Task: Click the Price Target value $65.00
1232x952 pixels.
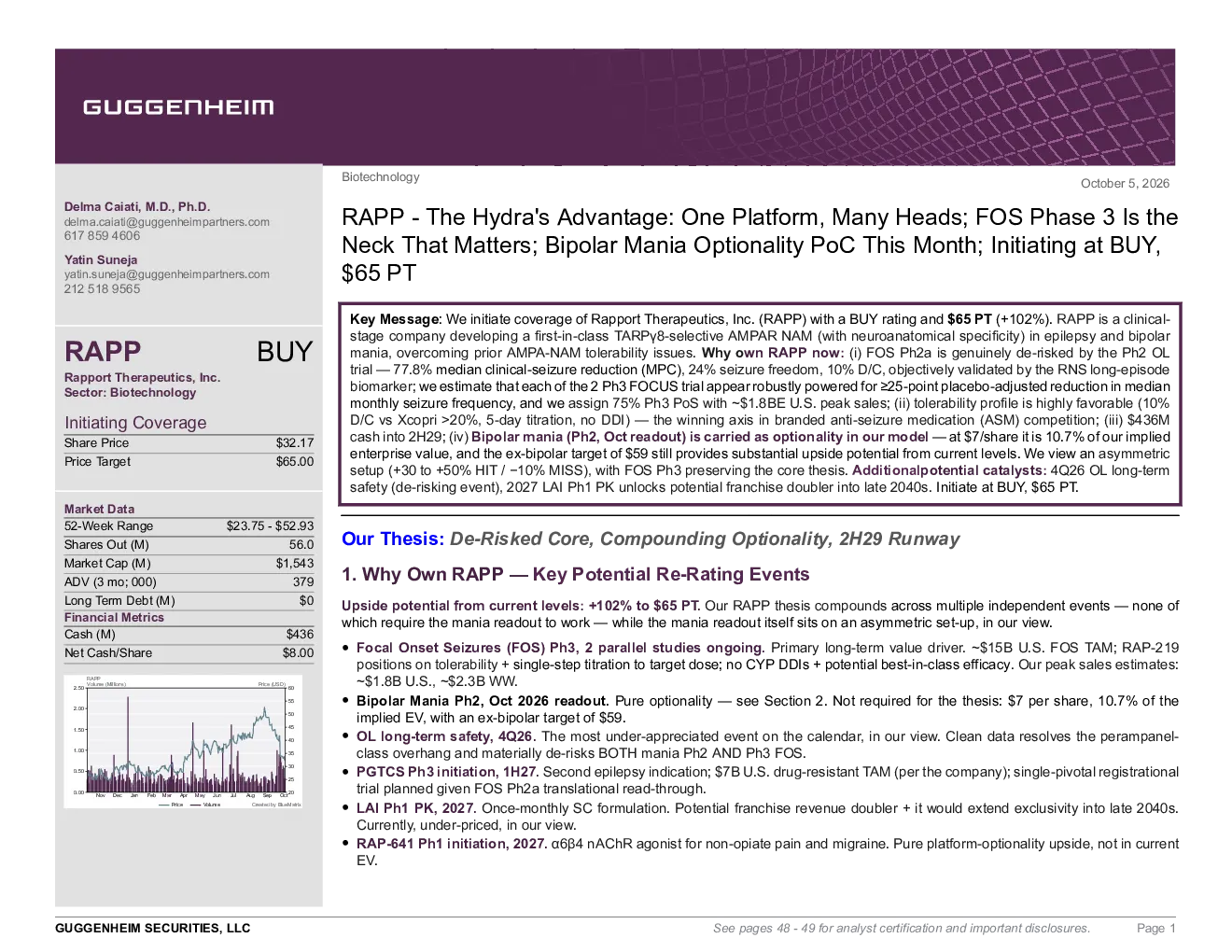Action: pyautogui.click(x=295, y=462)
